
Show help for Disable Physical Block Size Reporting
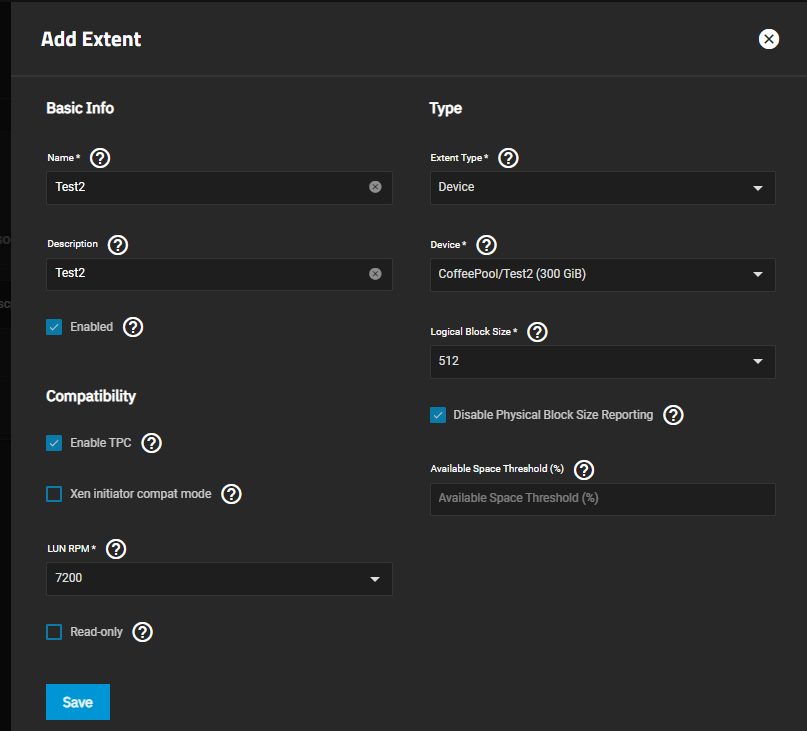(673, 415)
